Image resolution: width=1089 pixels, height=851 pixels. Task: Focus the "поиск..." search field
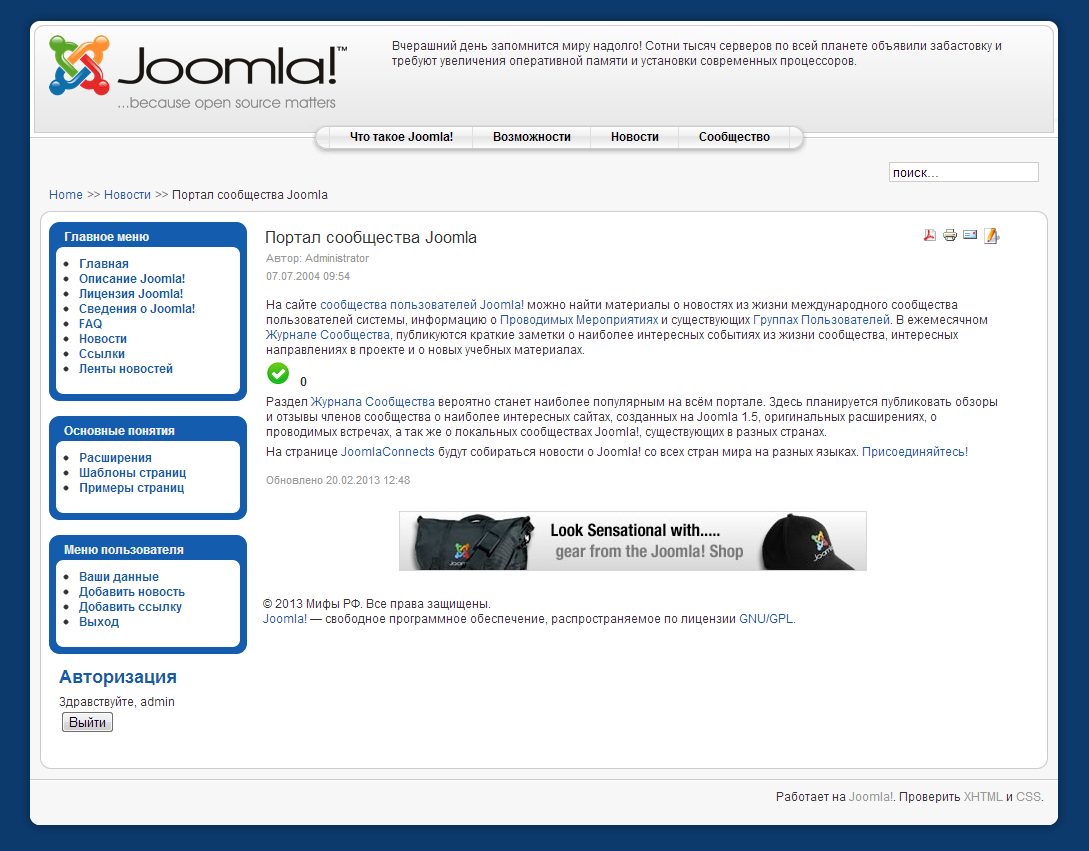click(963, 172)
